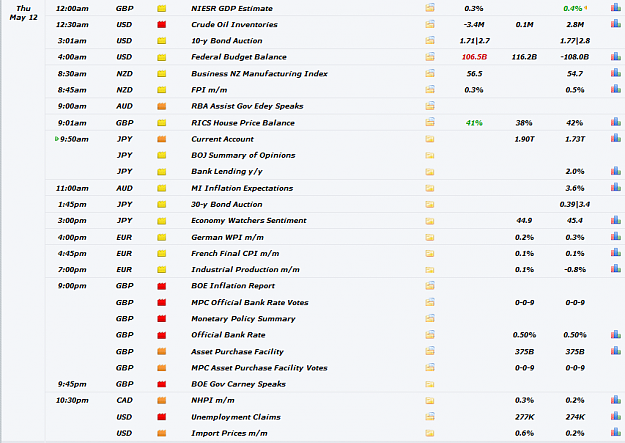Show chart for Crude Oil Inventories
625x443 pixels.
pos(616,24)
